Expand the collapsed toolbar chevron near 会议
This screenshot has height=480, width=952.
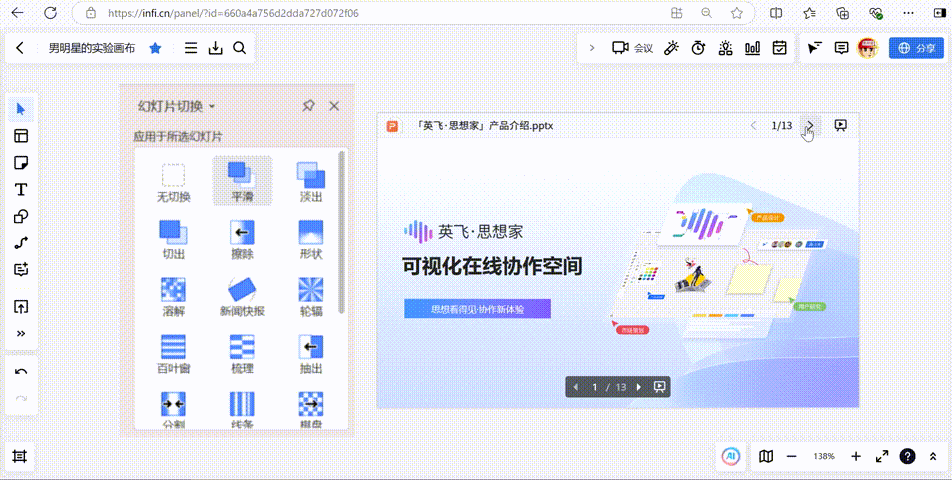tap(593, 49)
